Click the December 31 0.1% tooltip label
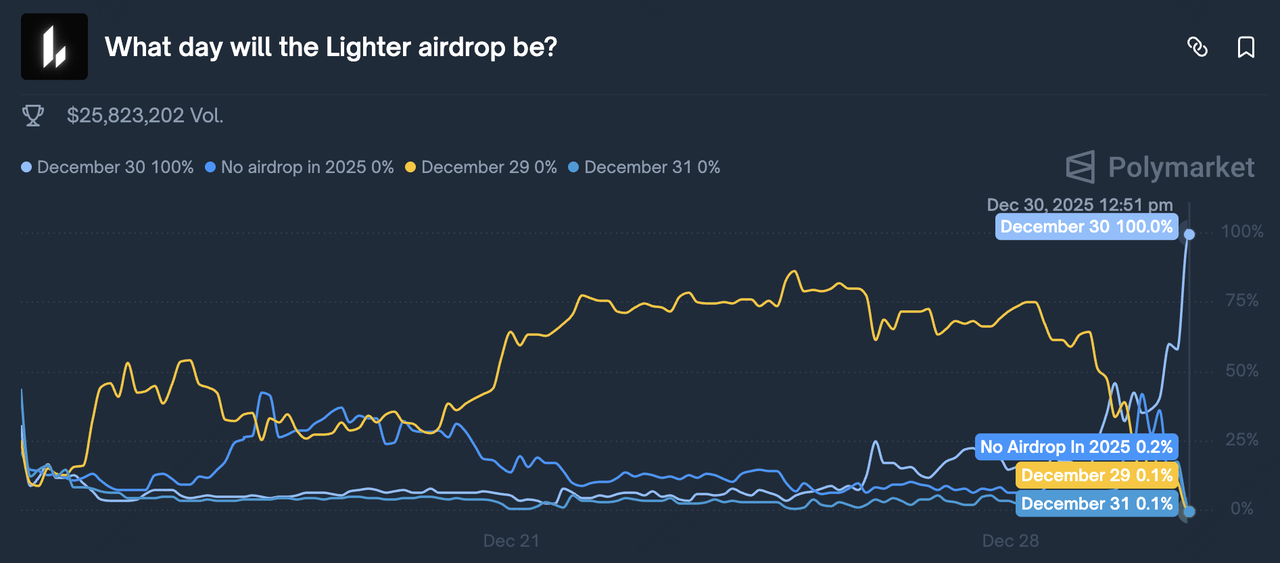This screenshot has height=563, width=1280. [1096, 504]
